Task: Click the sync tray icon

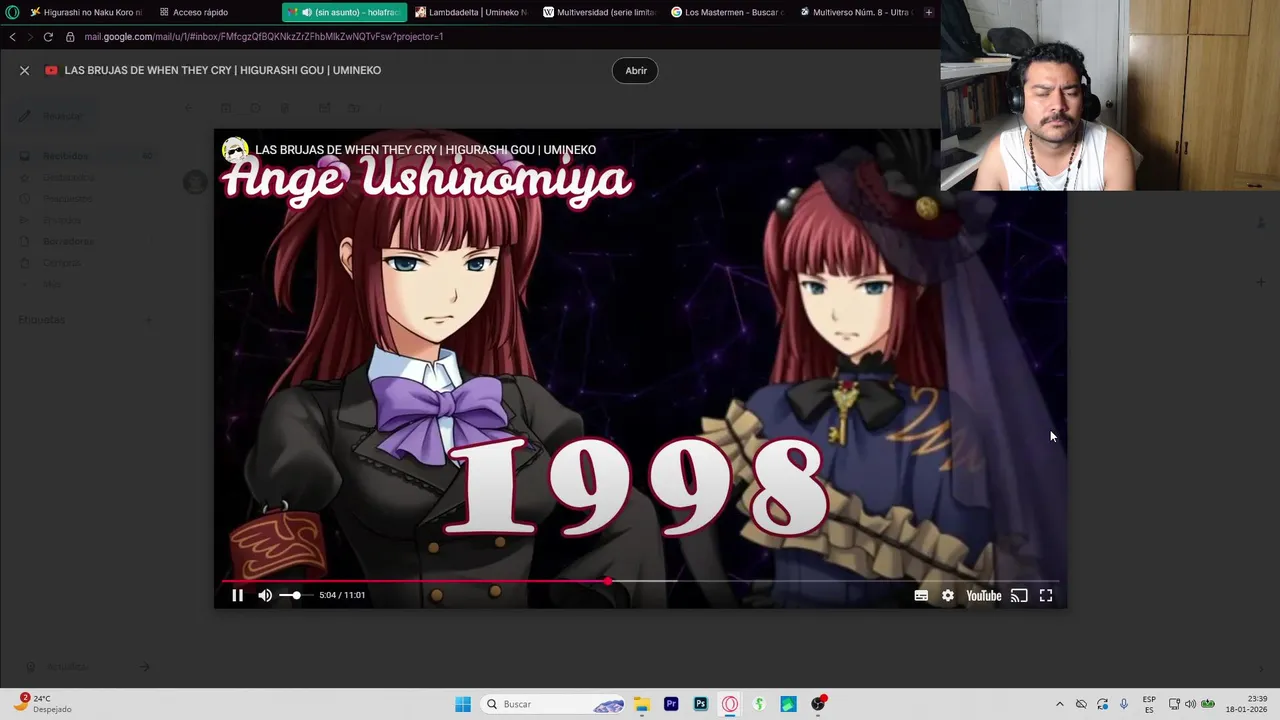Action: coord(1103,704)
